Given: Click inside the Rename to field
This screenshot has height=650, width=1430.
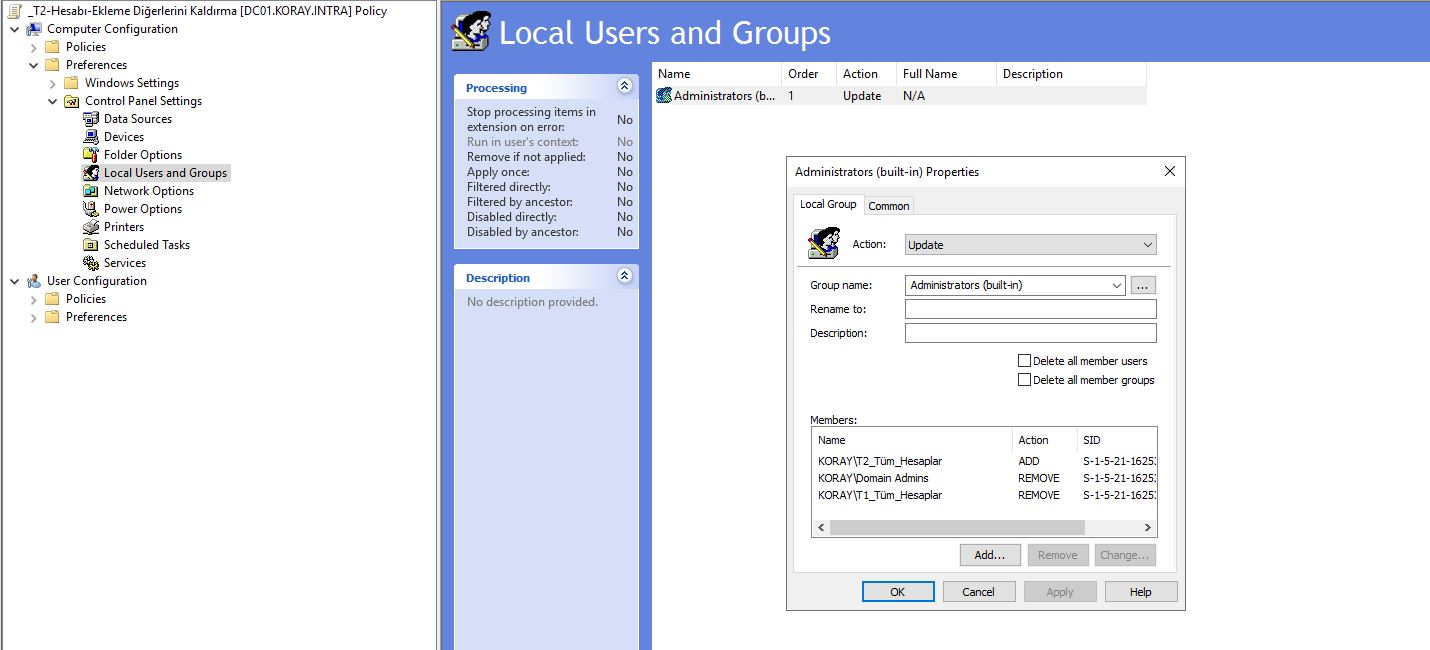Looking at the screenshot, I should tap(1029, 308).
